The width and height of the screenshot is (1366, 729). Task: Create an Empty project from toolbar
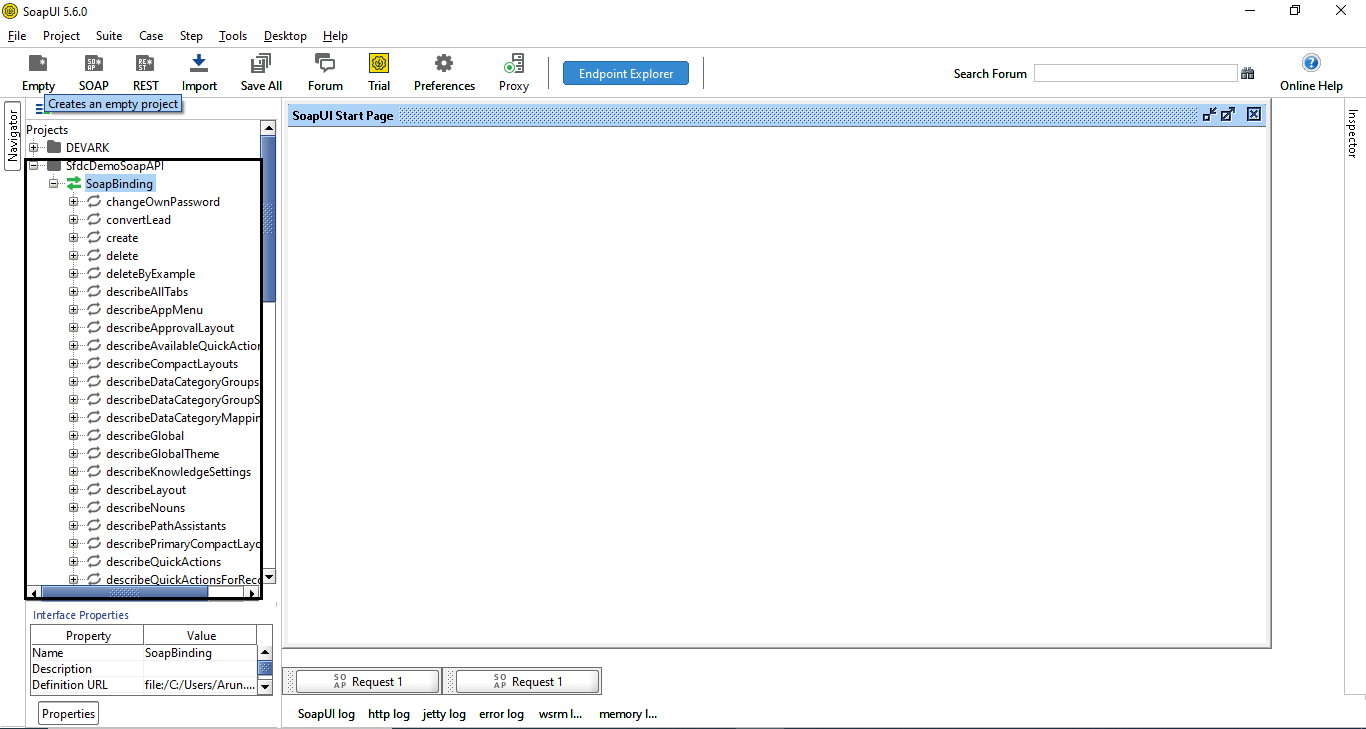[38, 72]
